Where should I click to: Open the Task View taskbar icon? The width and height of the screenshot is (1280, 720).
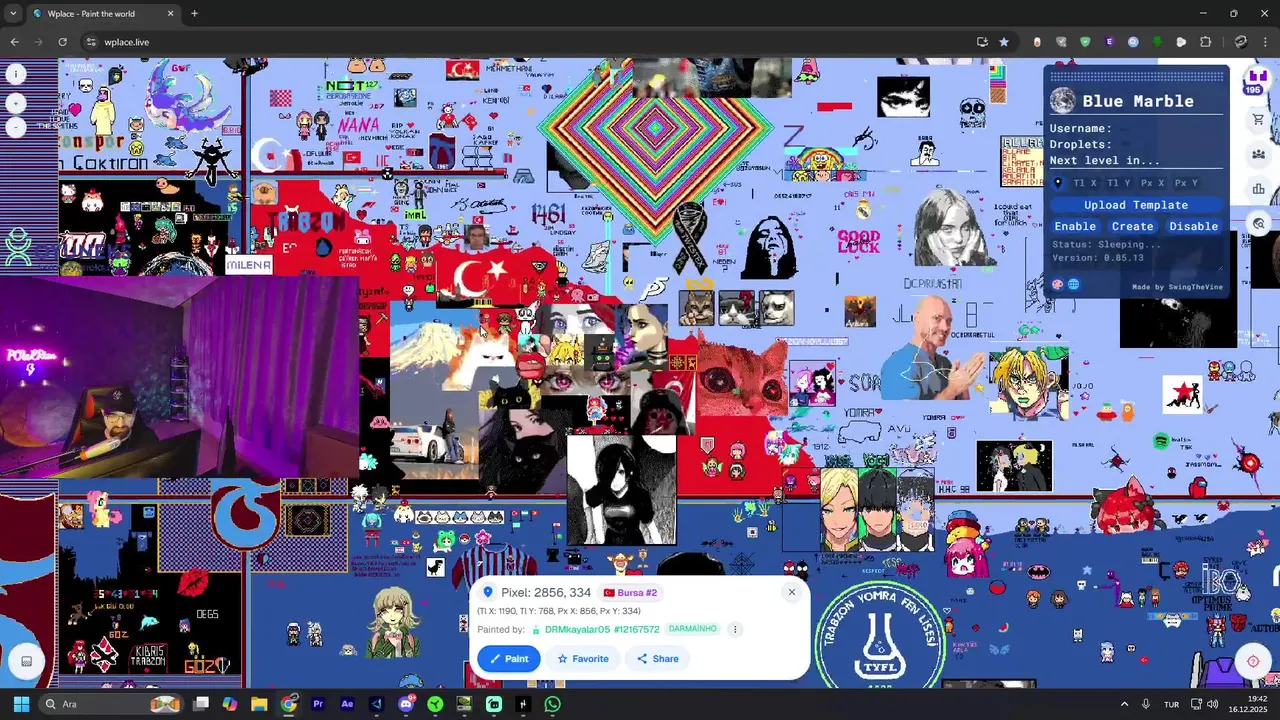201,704
